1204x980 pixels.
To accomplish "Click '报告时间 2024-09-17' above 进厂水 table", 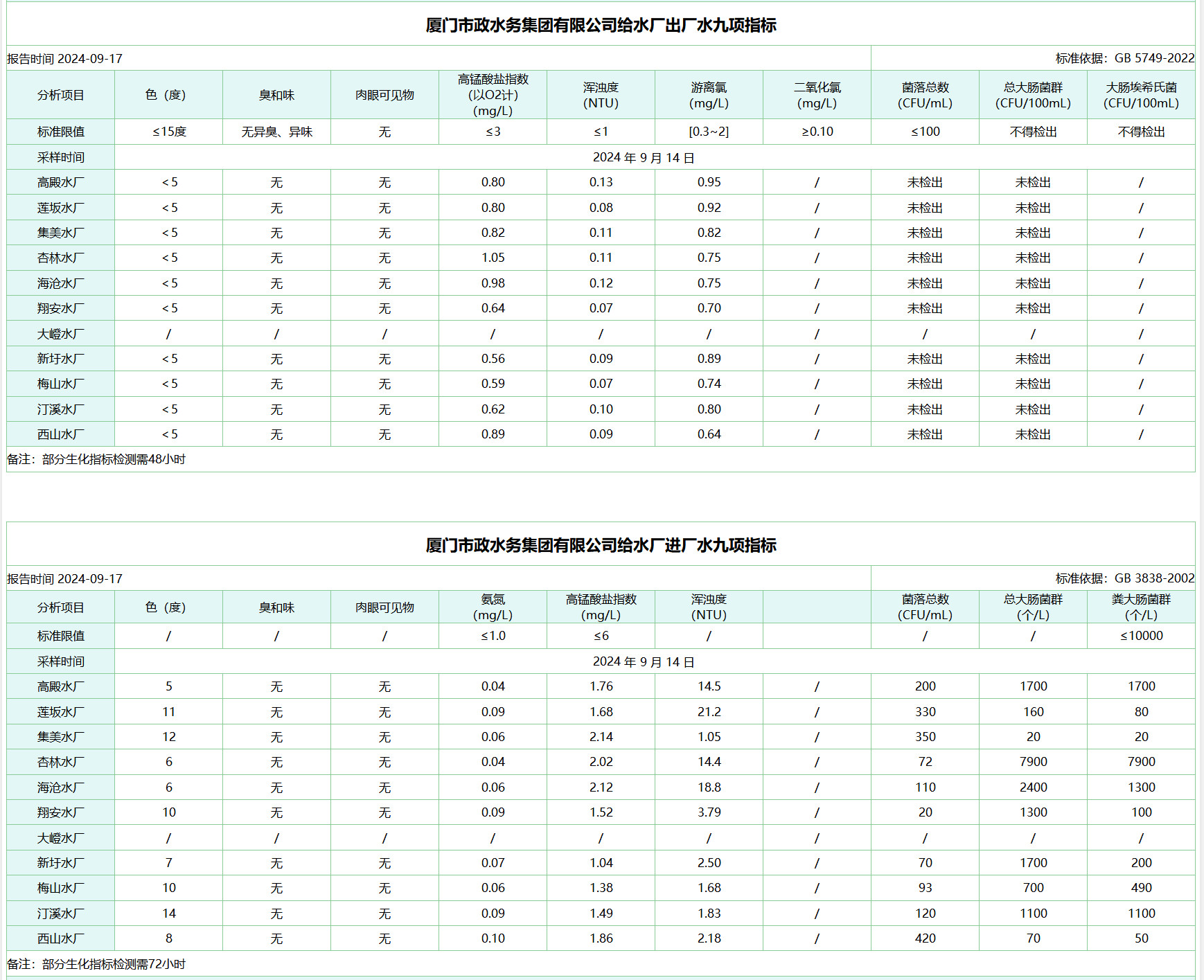I will coord(64,579).
